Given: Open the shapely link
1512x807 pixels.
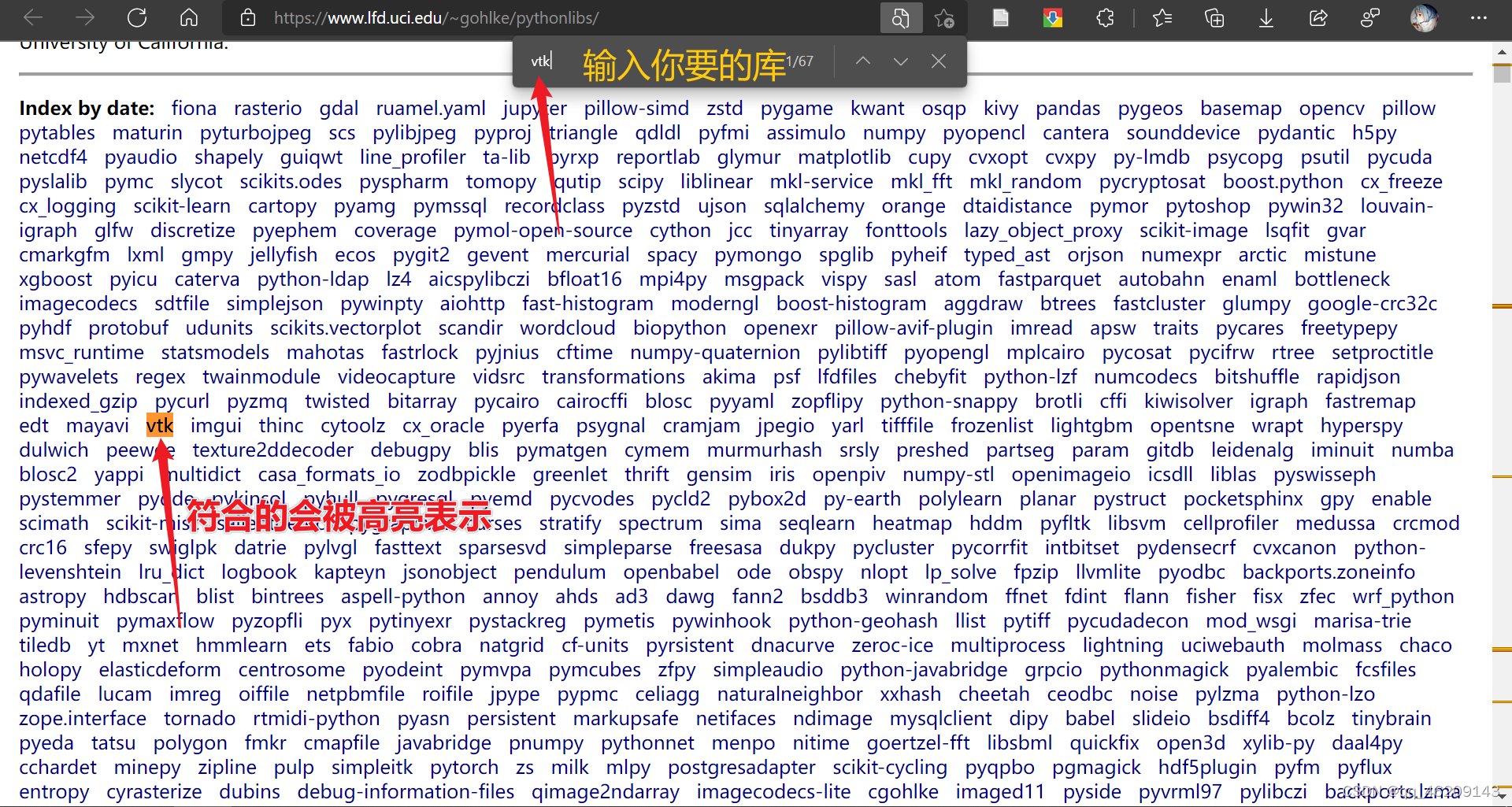Looking at the screenshot, I should coord(228,157).
